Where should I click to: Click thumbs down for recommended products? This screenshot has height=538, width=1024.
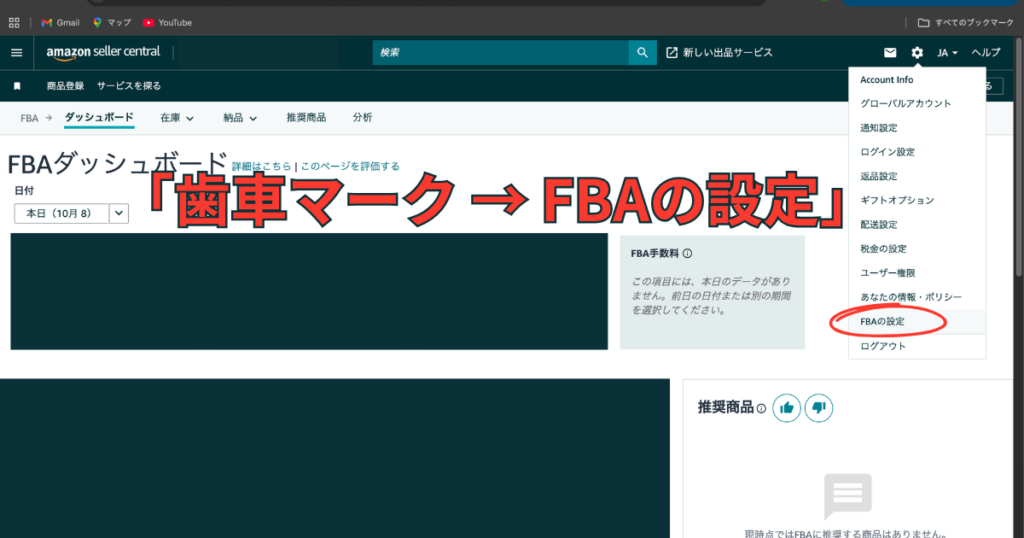[x=818, y=408]
